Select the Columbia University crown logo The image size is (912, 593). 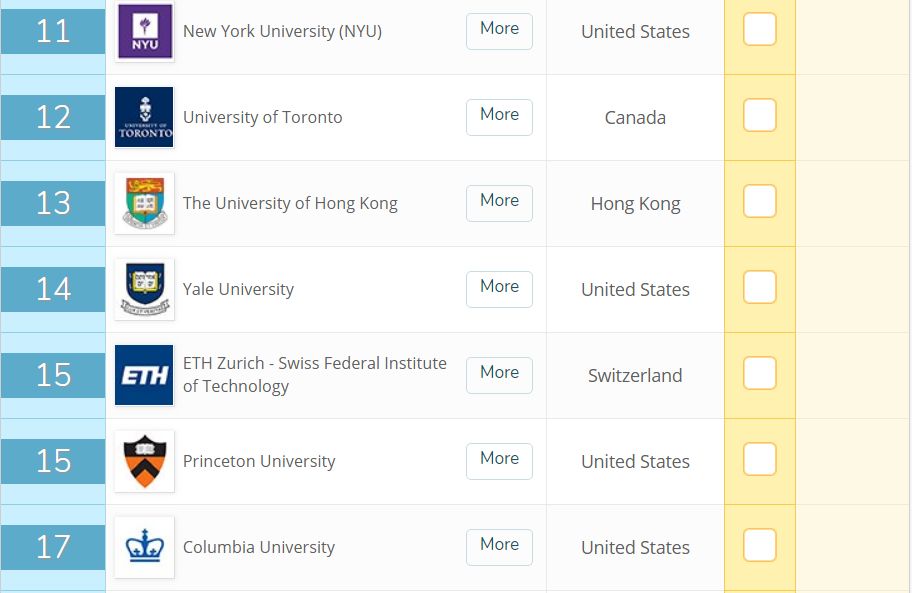point(144,547)
